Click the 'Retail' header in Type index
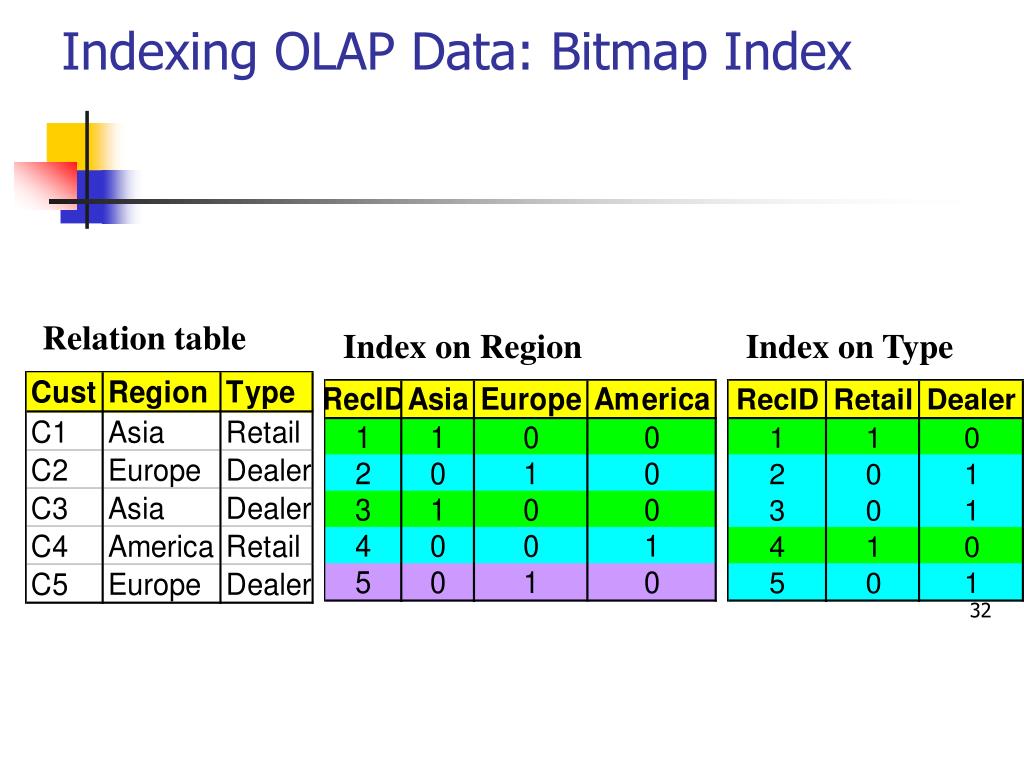The image size is (1024, 768). point(872,399)
